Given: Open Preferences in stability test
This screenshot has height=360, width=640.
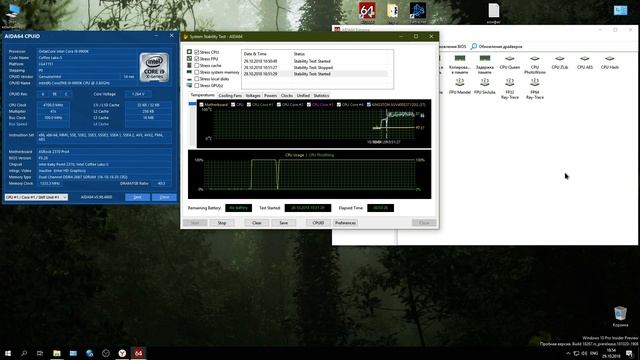Looking at the screenshot, I should [345, 223].
